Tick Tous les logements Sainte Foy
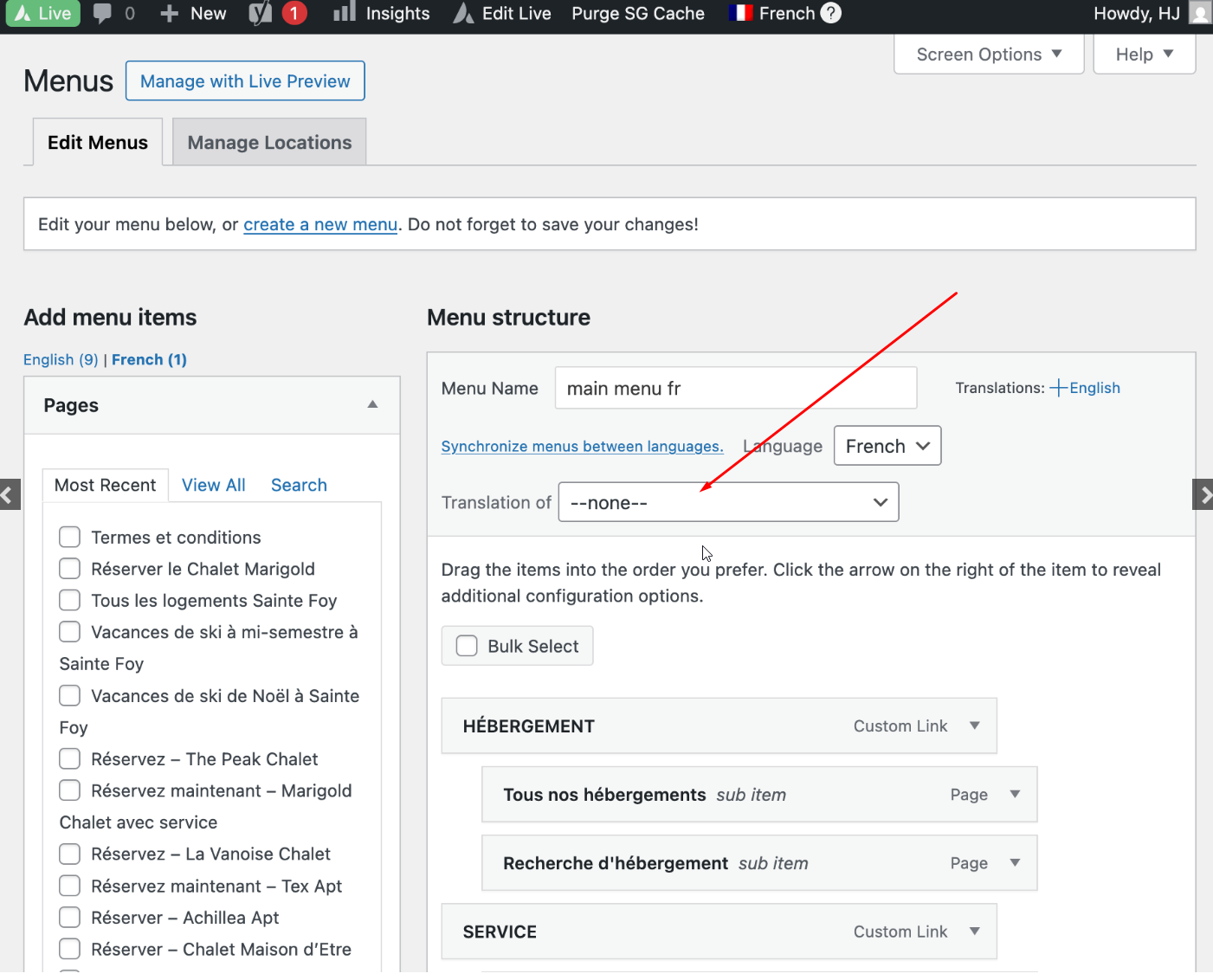 70,600
